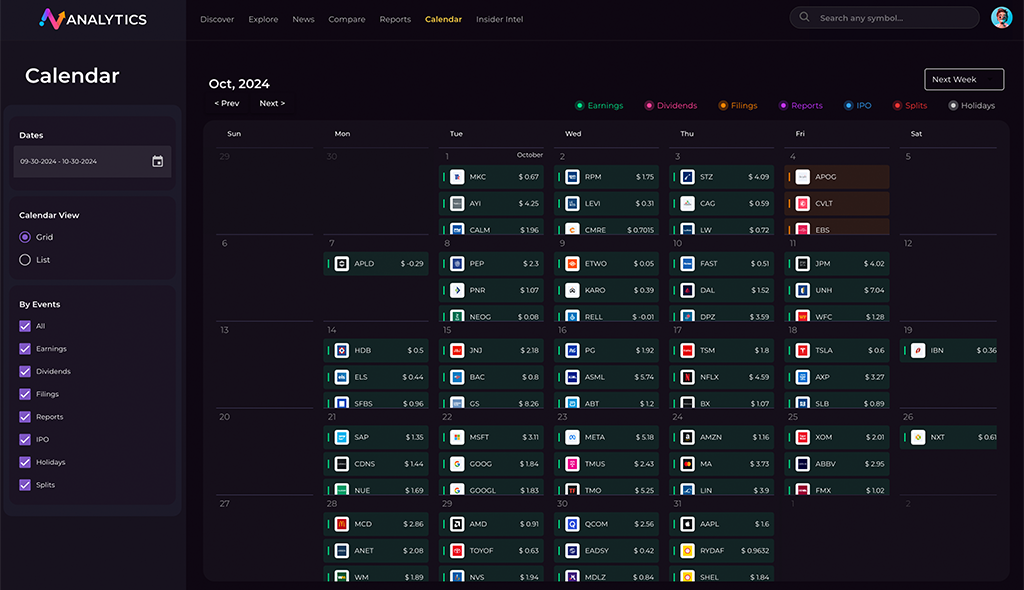Click the date range input field

click(x=92, y=161)
